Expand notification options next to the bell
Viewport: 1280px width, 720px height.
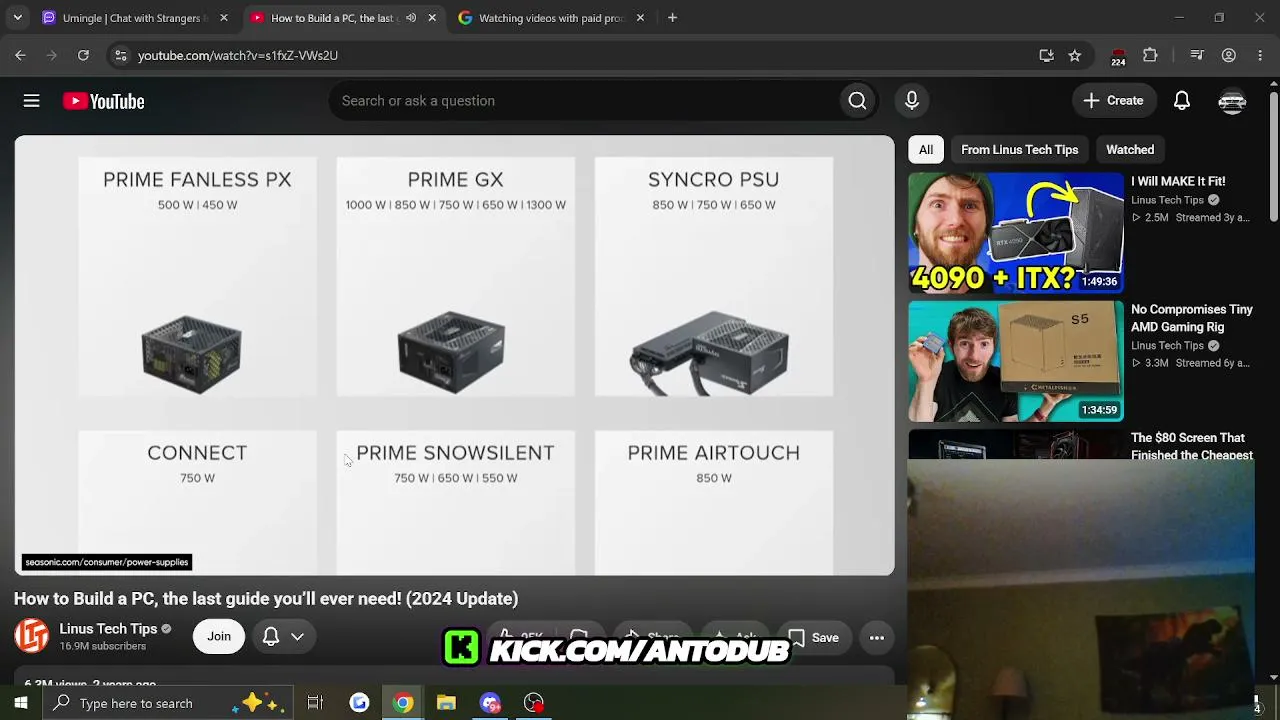click(297, 636)
